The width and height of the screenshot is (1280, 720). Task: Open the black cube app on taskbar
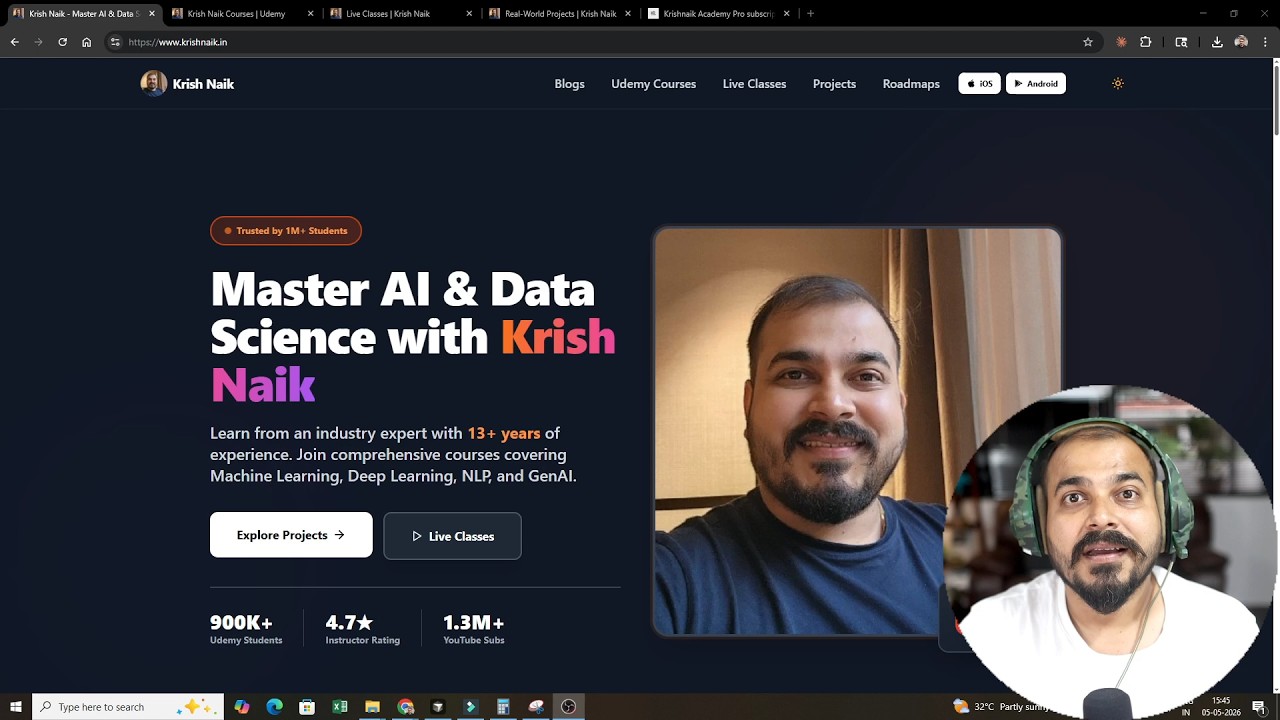point(438,707)
